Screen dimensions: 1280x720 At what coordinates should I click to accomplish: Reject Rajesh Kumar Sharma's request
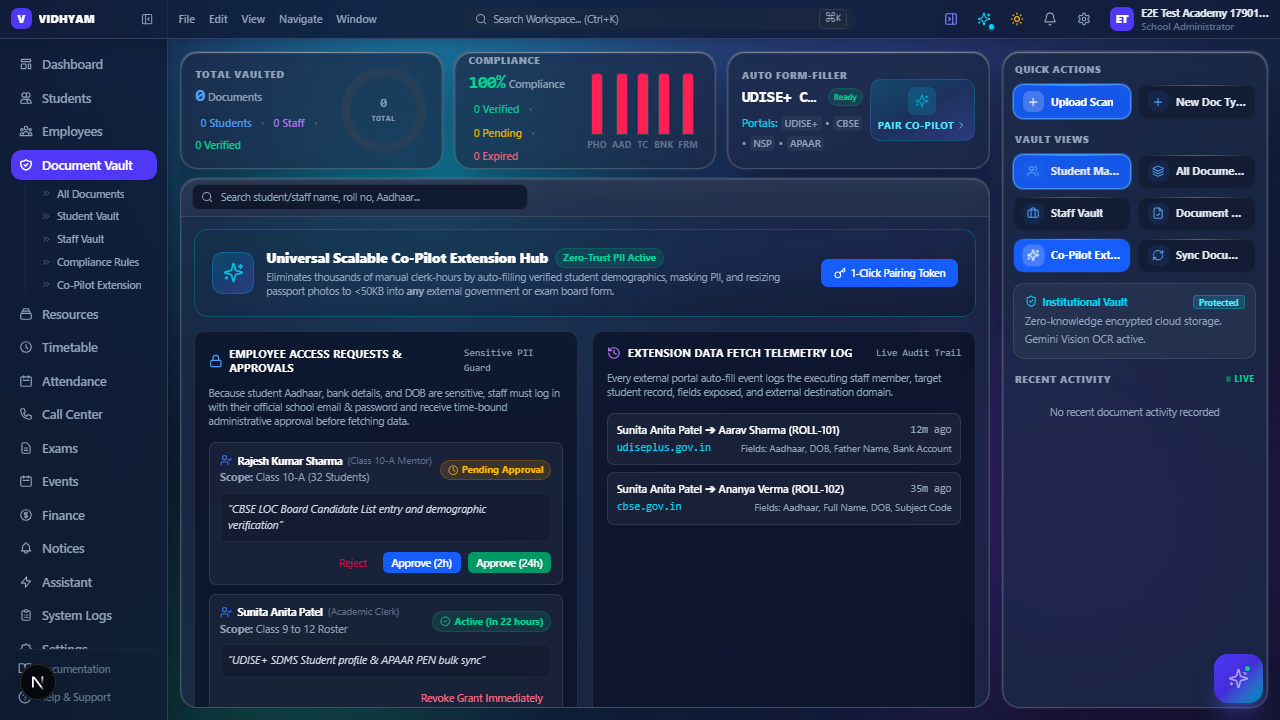(353, 563)
